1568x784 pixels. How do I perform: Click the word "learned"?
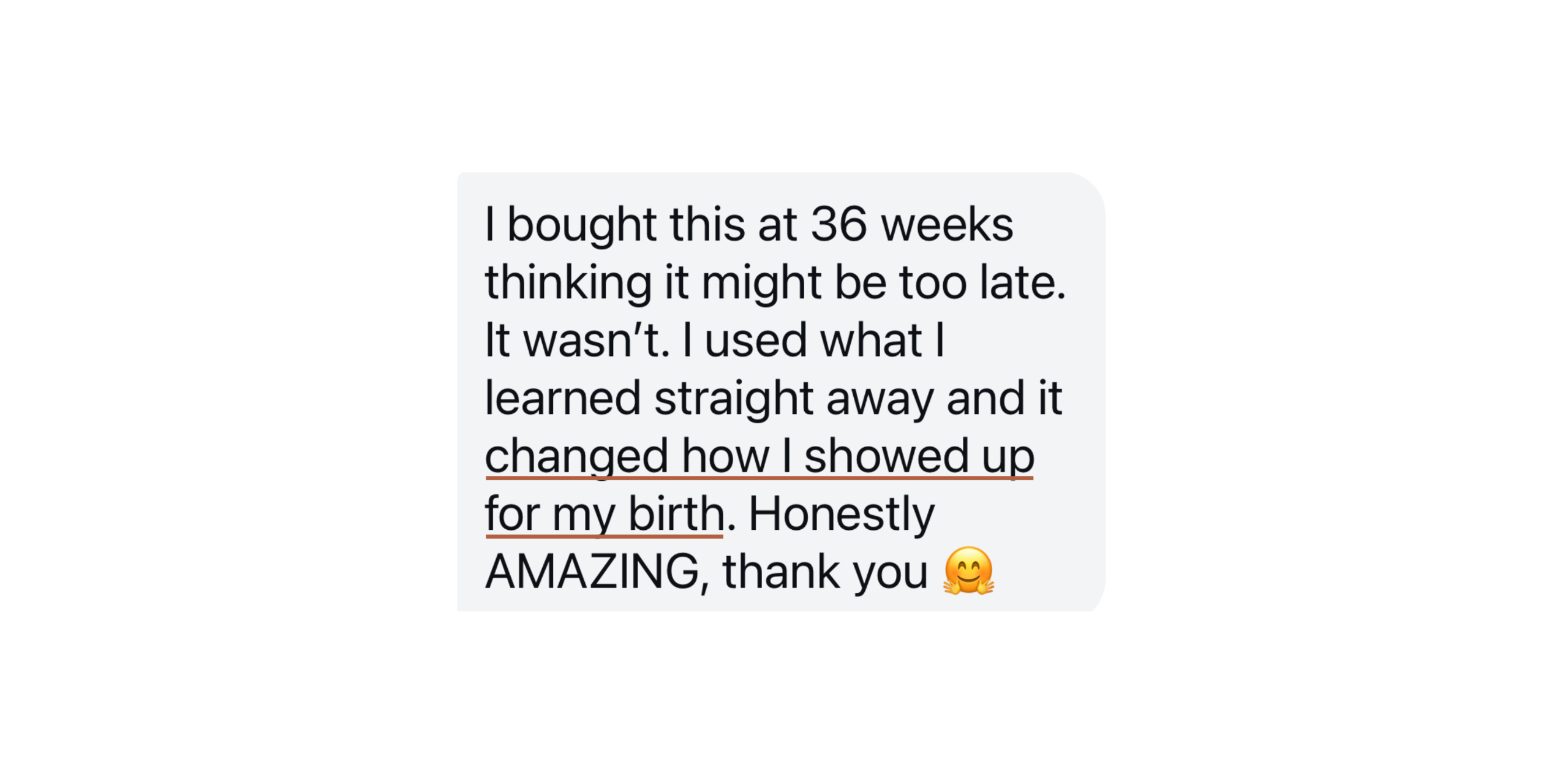pos(562,398)
